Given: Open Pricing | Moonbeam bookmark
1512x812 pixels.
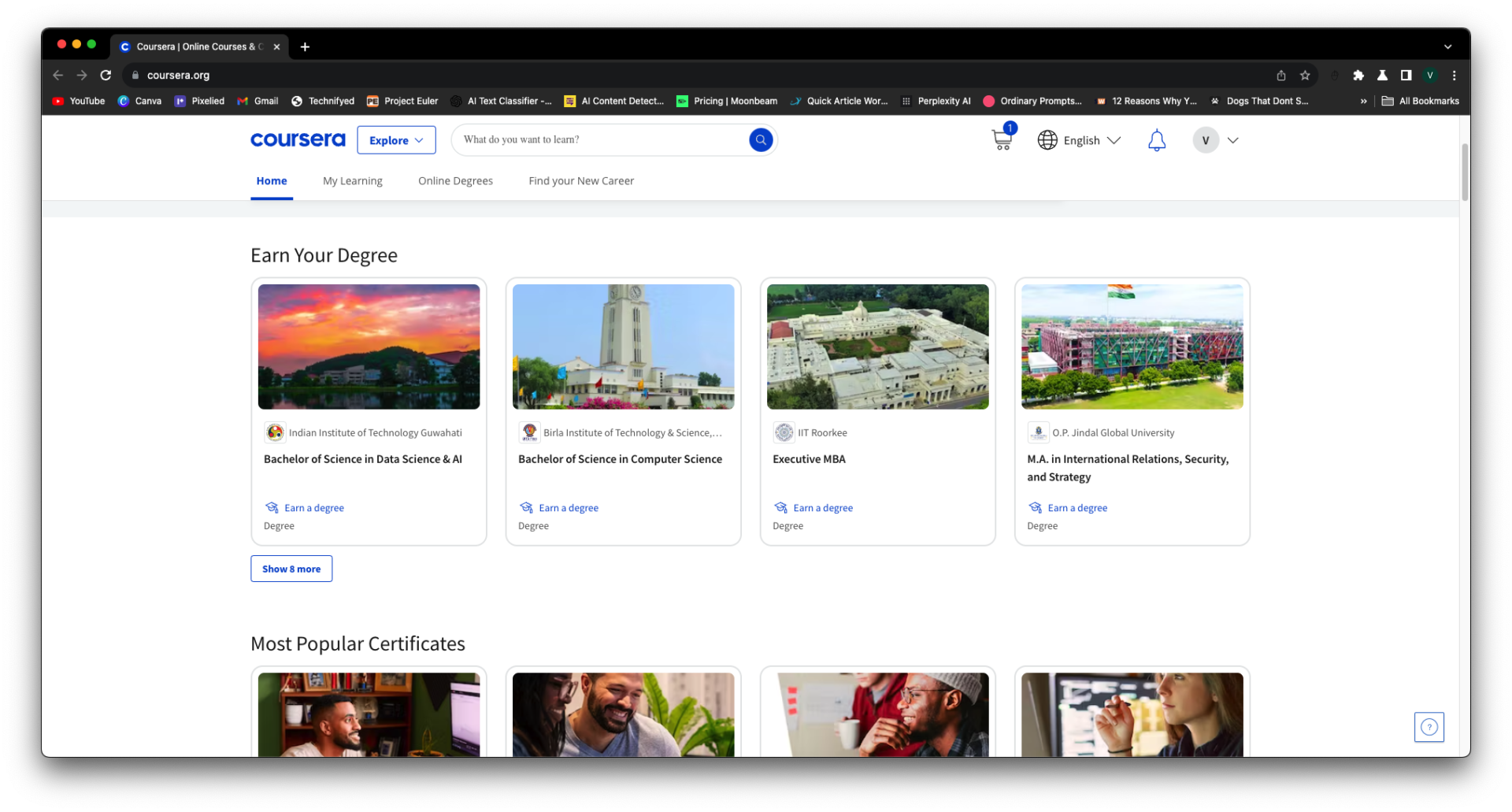Looking at the screenshot, I should coord(727,101).
